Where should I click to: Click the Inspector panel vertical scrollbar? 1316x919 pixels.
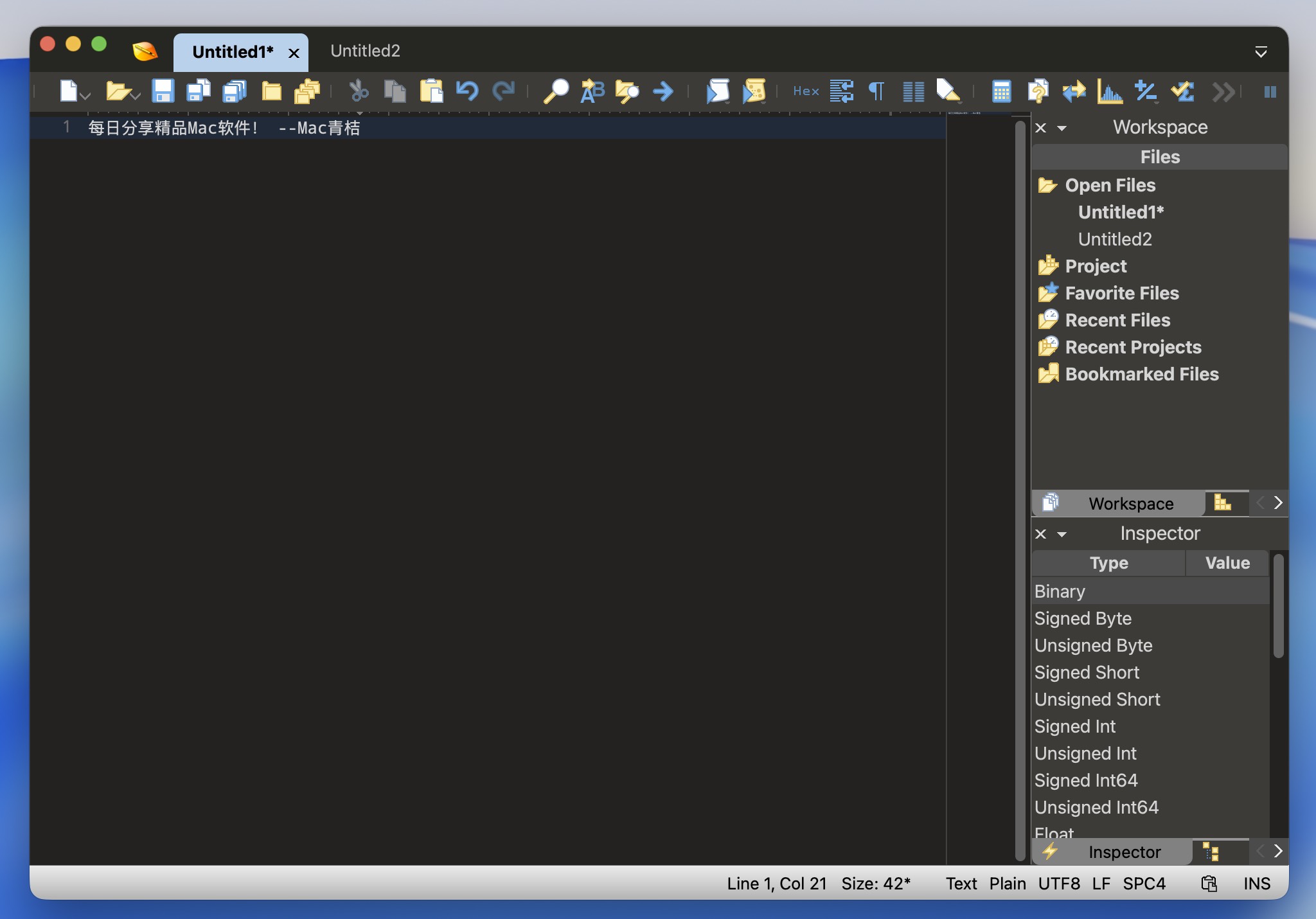tap(1278, 607)
